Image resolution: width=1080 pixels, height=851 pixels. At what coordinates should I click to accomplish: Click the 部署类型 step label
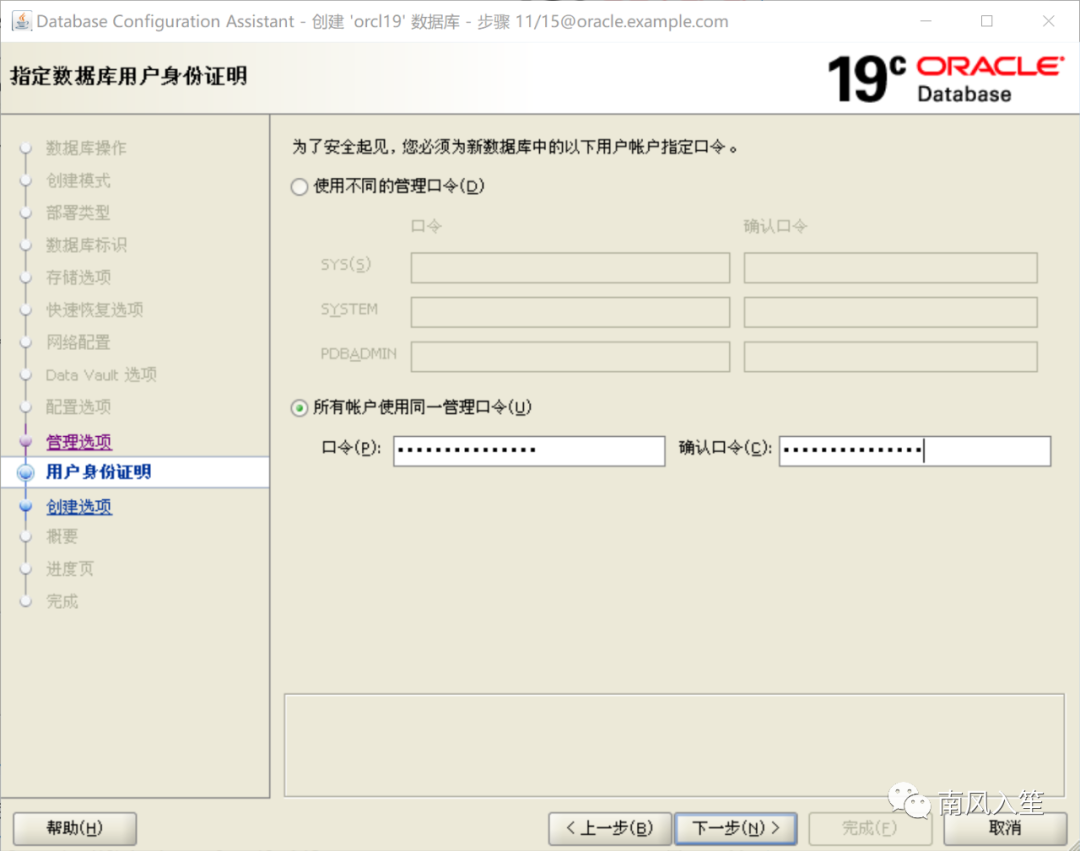tap(78, 213)
